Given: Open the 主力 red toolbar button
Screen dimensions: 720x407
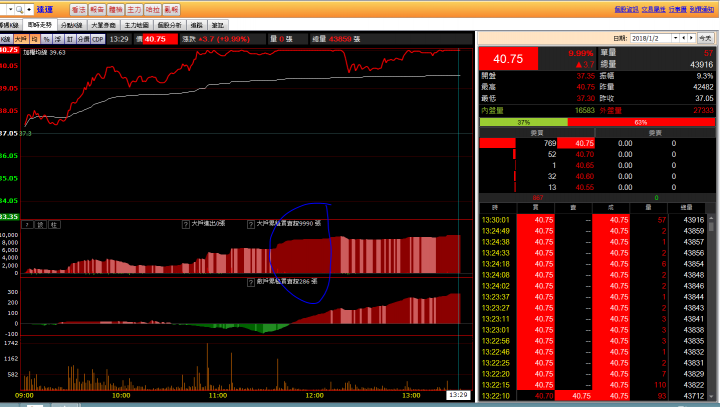Looking at the screenshot, I should pos(134,10).
